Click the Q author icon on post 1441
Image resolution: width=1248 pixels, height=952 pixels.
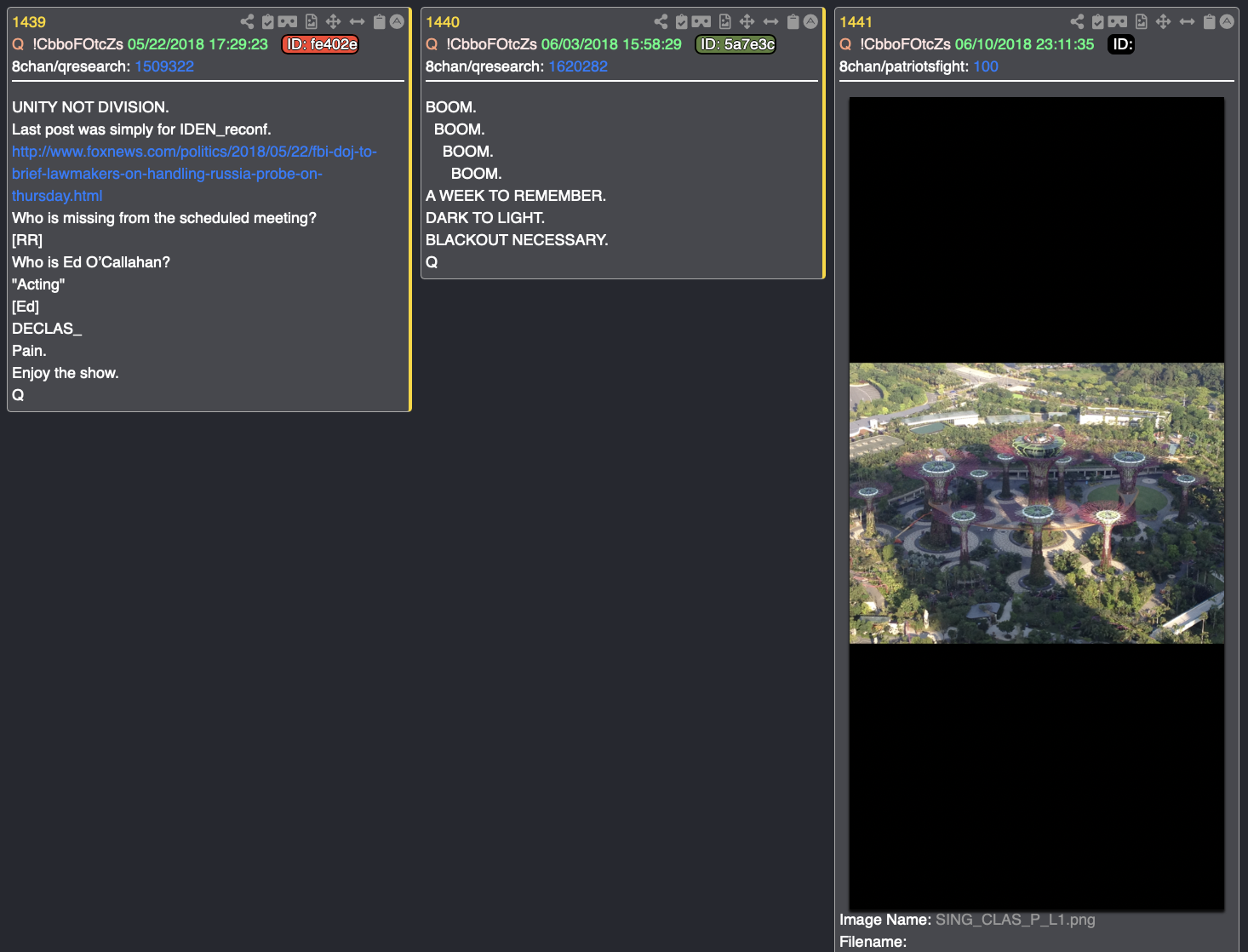[x=845, y=44]
